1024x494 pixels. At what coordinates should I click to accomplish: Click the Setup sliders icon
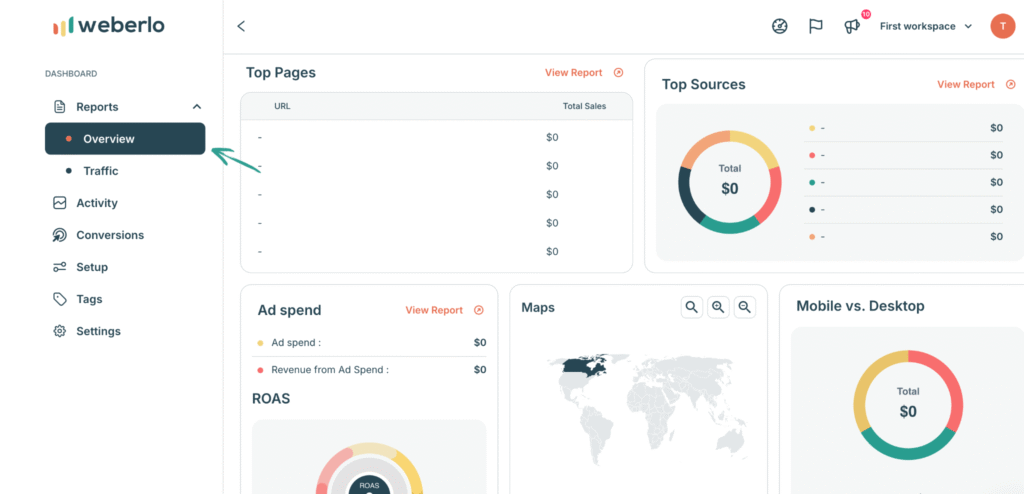pos(59,267)
